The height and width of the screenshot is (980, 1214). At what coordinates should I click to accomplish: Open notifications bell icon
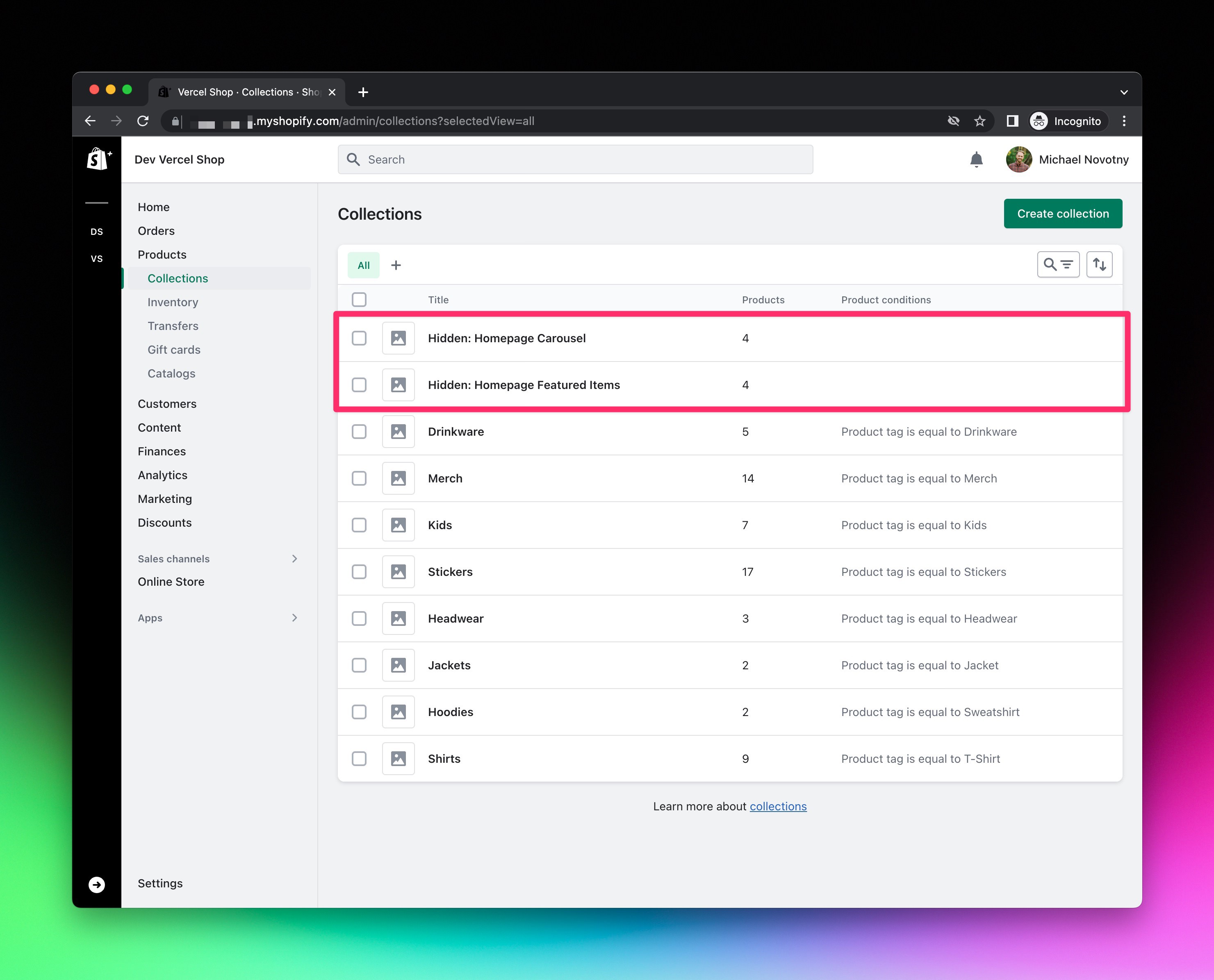(976, 160)
